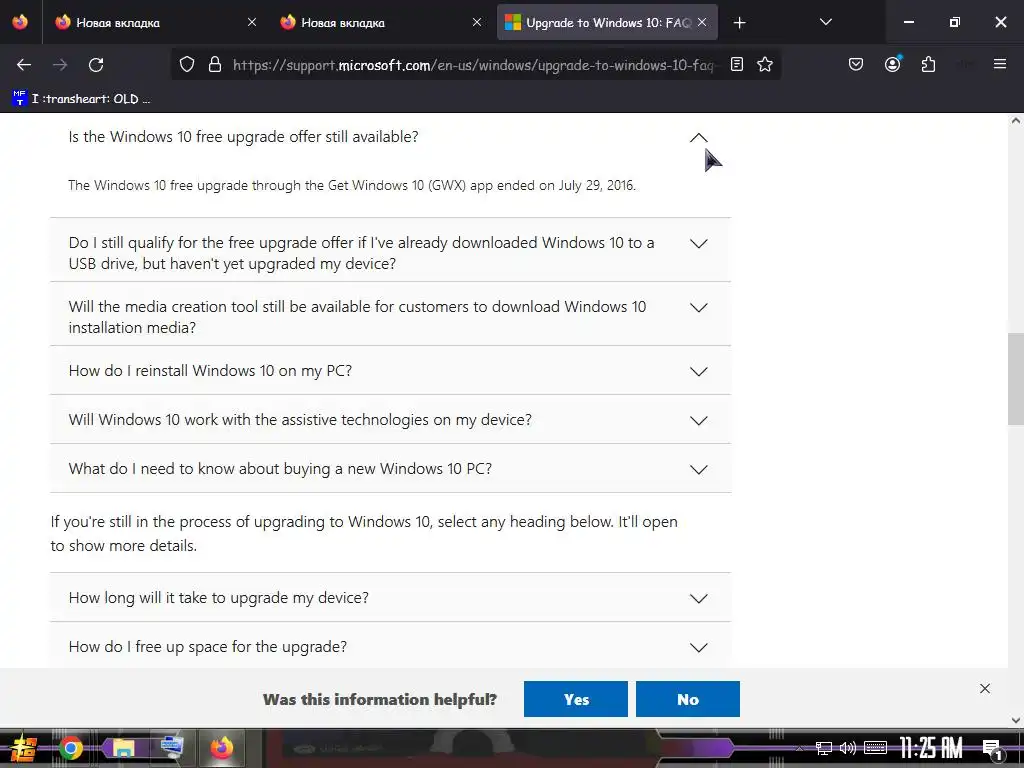This screenshot has height=768, width=1024.
Task: Open a new tab with plus button
Action: click(739, 23)
